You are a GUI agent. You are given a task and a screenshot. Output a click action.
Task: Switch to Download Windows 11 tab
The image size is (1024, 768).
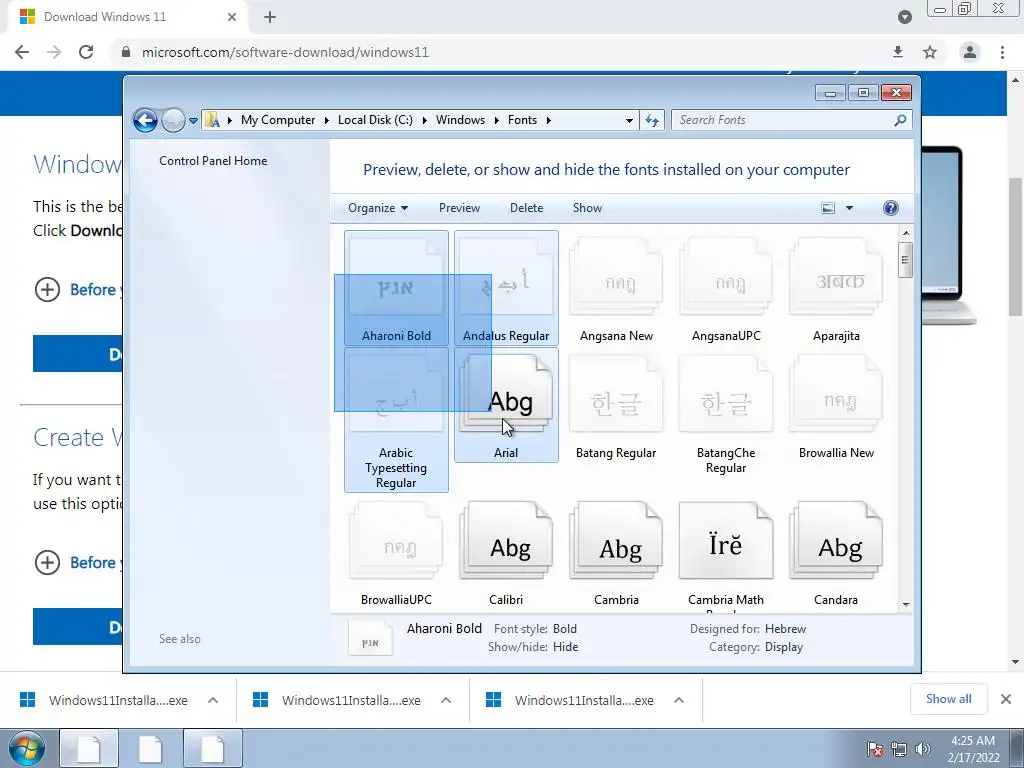(124, 17)
